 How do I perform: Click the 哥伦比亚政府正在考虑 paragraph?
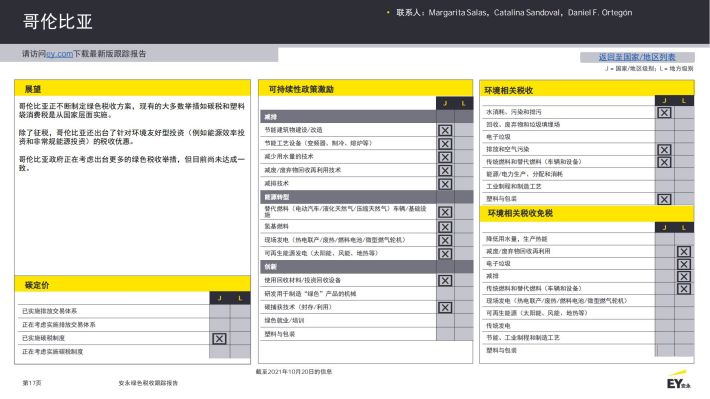click(x=132, y=163)
